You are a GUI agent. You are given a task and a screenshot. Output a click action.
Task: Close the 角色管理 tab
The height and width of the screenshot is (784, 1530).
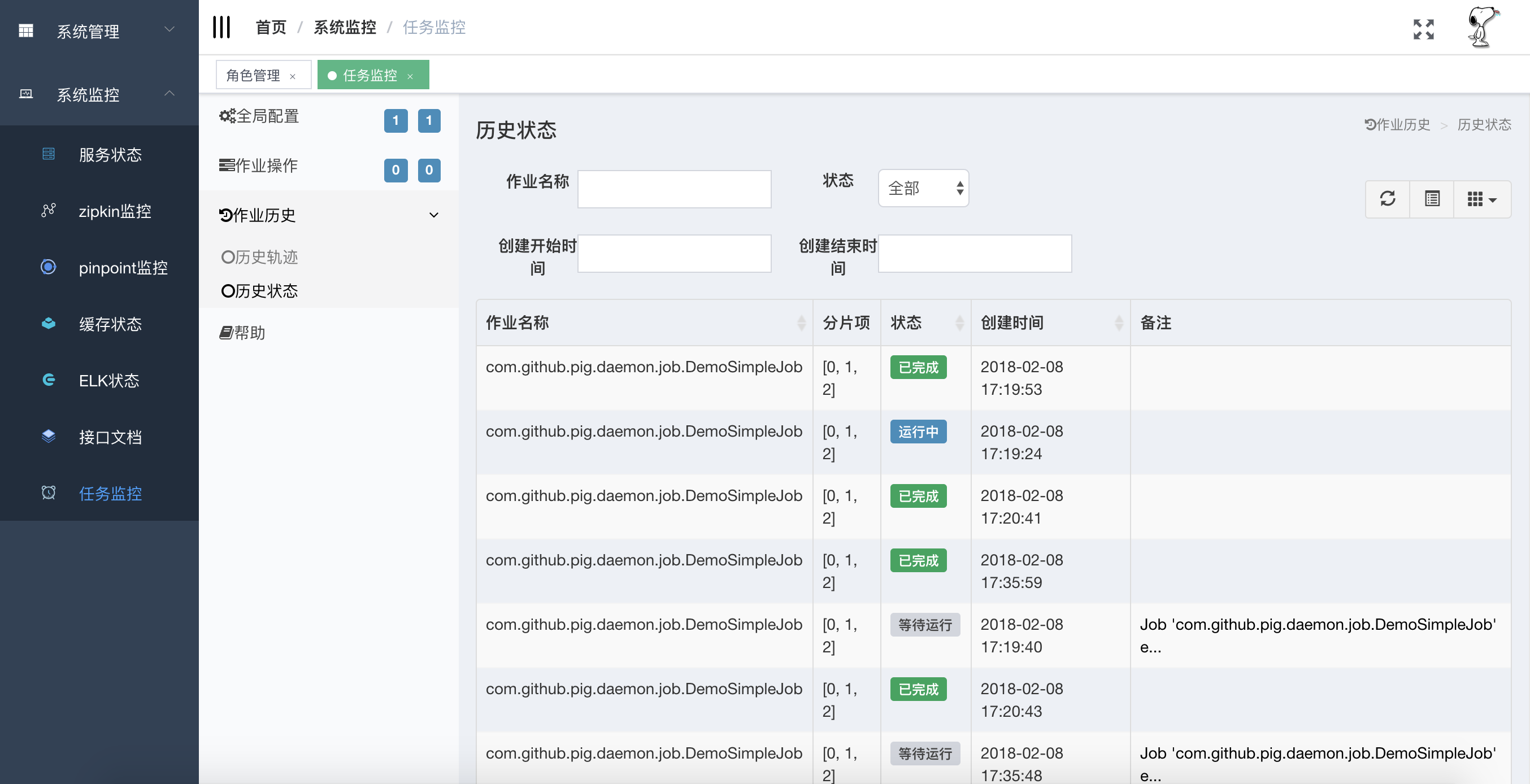pyautogui.click(x=292, y=76)
